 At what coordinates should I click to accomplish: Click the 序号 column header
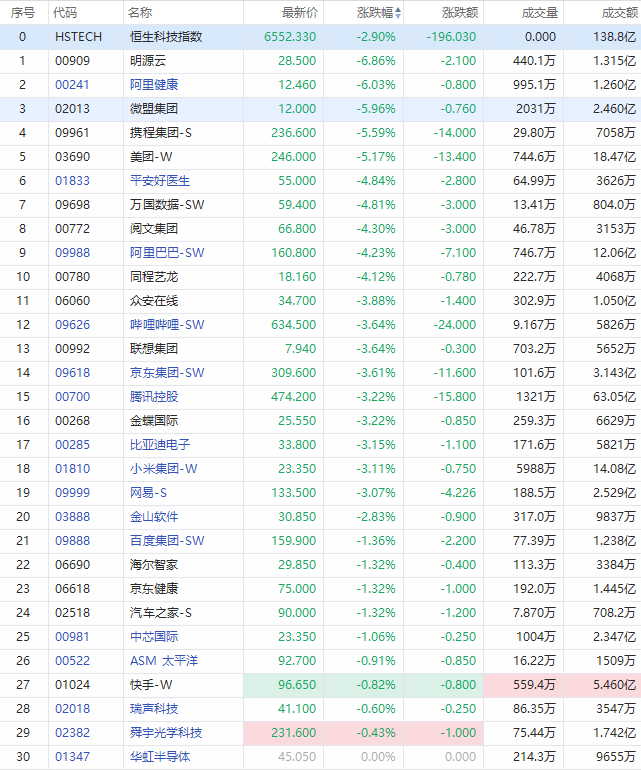click(23, 13)
